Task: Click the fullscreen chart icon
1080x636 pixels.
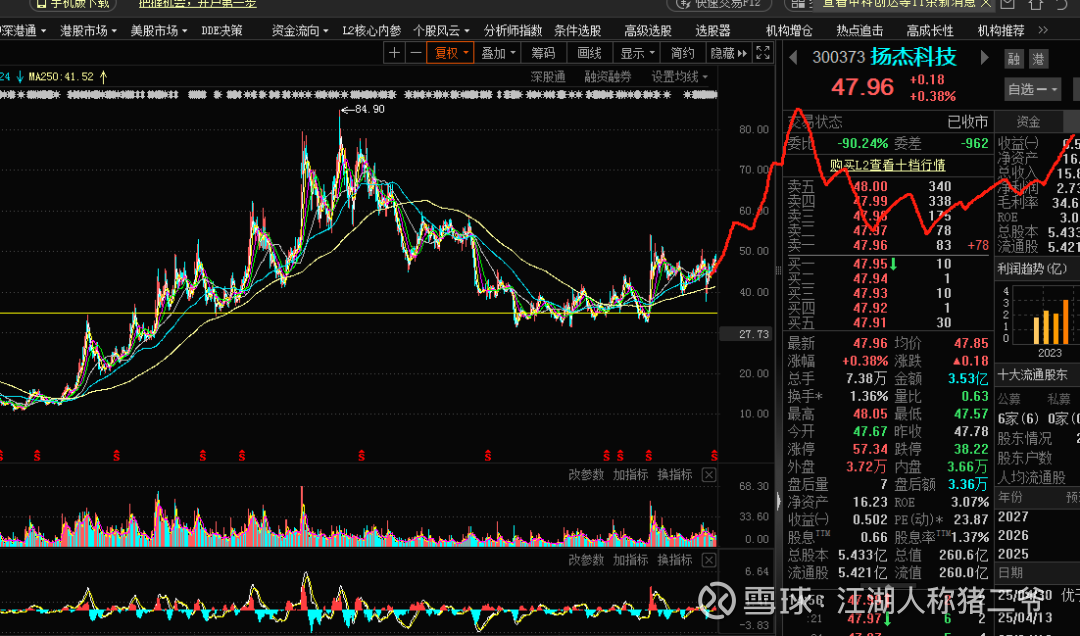Action: (762, 53)
